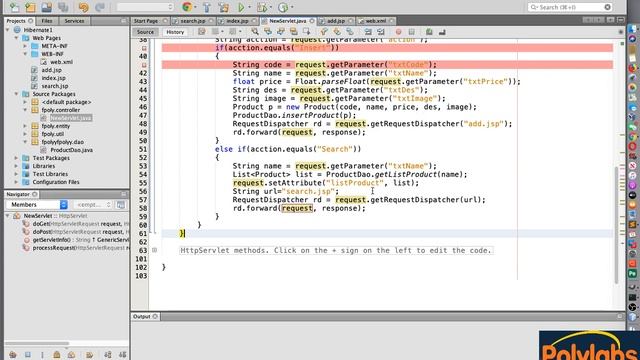The height and width of the screenshot is (360, 640).
Task: Toggle Highlight Search icon in editor toolbar
Action: (293, 31)
